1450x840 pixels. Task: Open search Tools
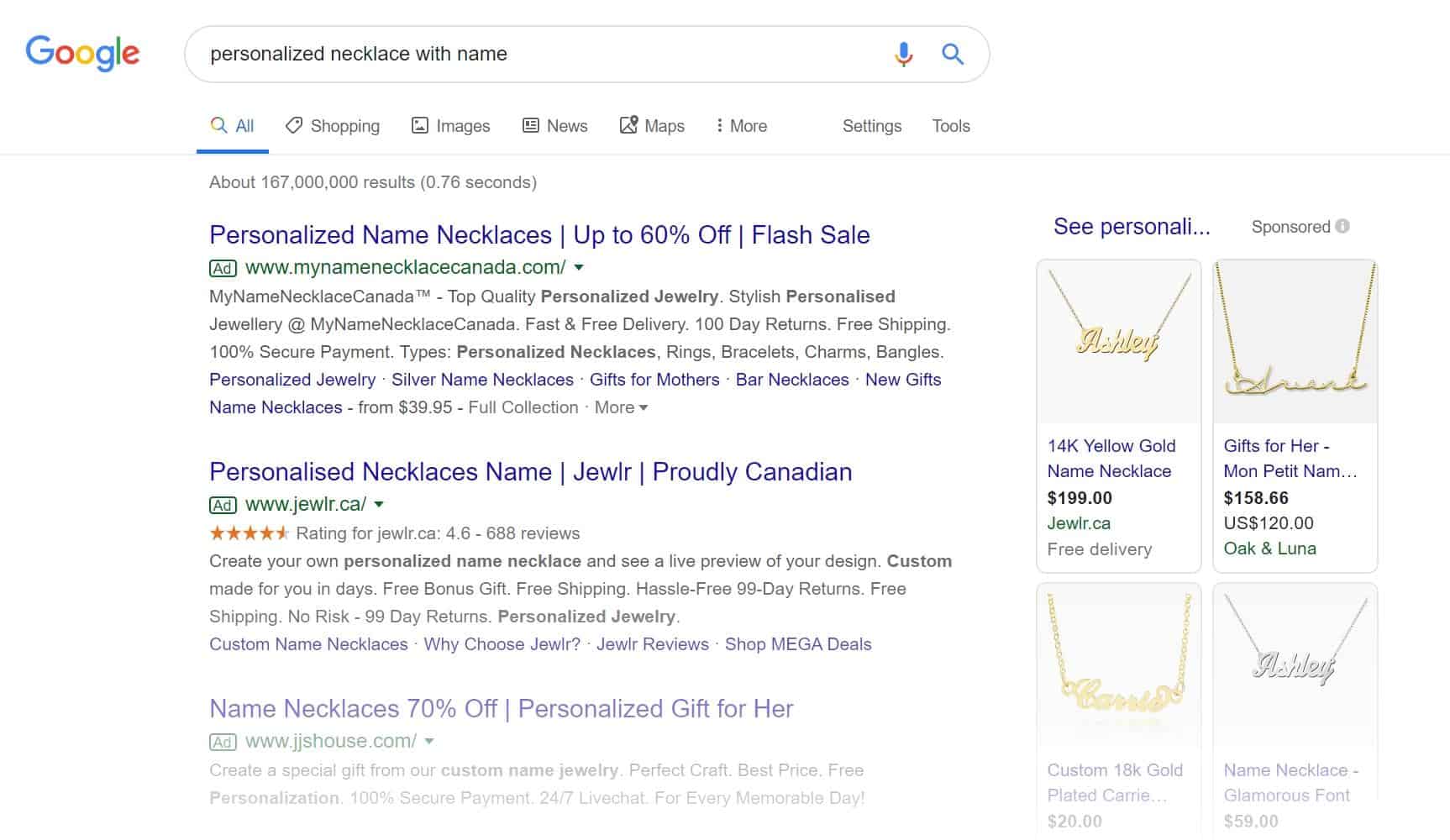(x=951, y=126)
